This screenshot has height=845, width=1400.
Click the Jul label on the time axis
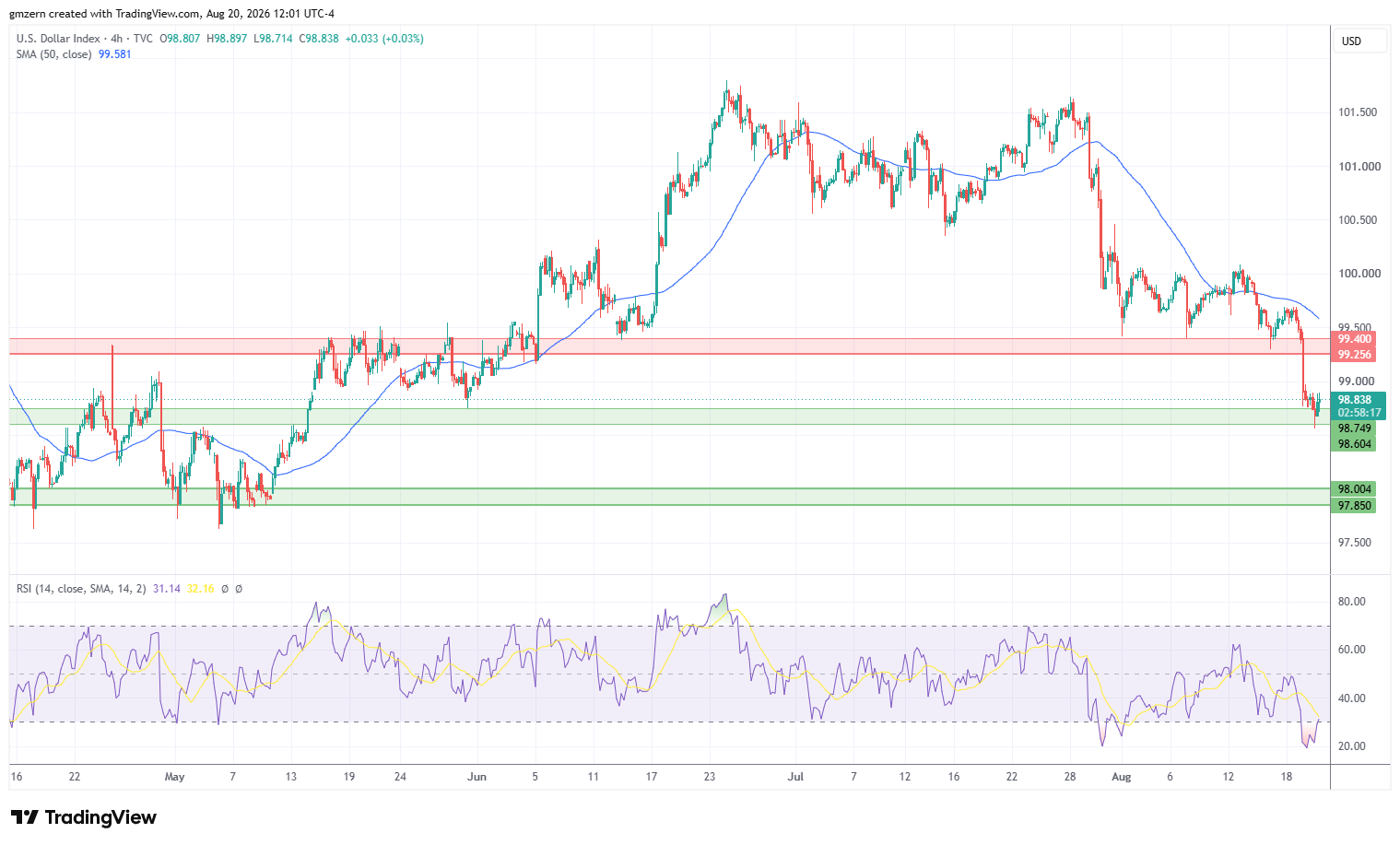click(795, 777)
